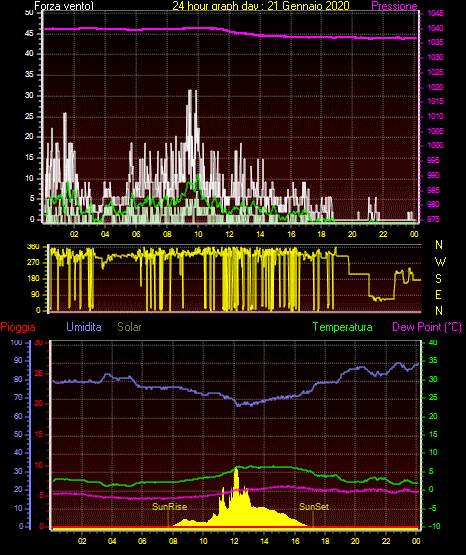
Task: Select the blue 'Umidita' legend label
Action: click(84, 327)
